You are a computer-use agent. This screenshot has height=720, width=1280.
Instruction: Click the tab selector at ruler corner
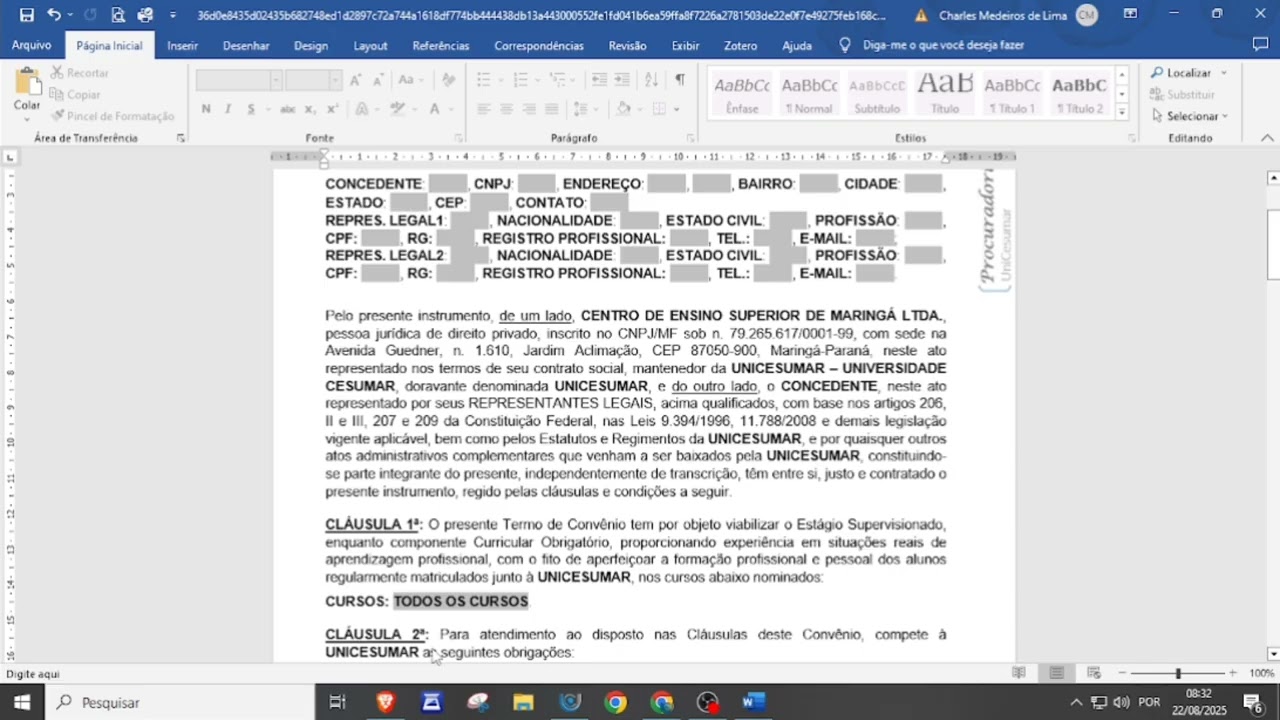tap(10, 157)
